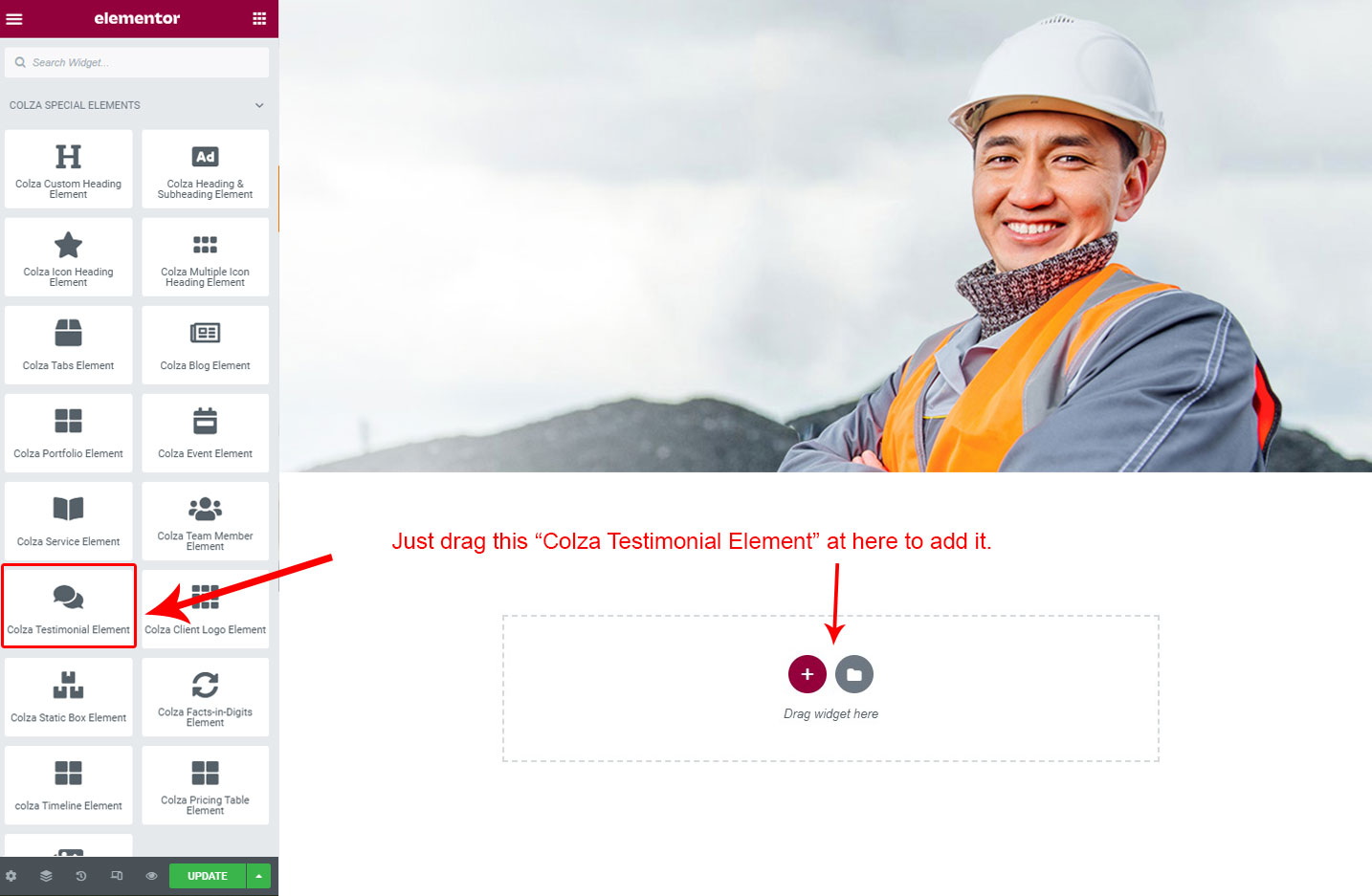Click the plus button to add section
The height and width of the screenshot is (896, 1372).
point(807,674)
